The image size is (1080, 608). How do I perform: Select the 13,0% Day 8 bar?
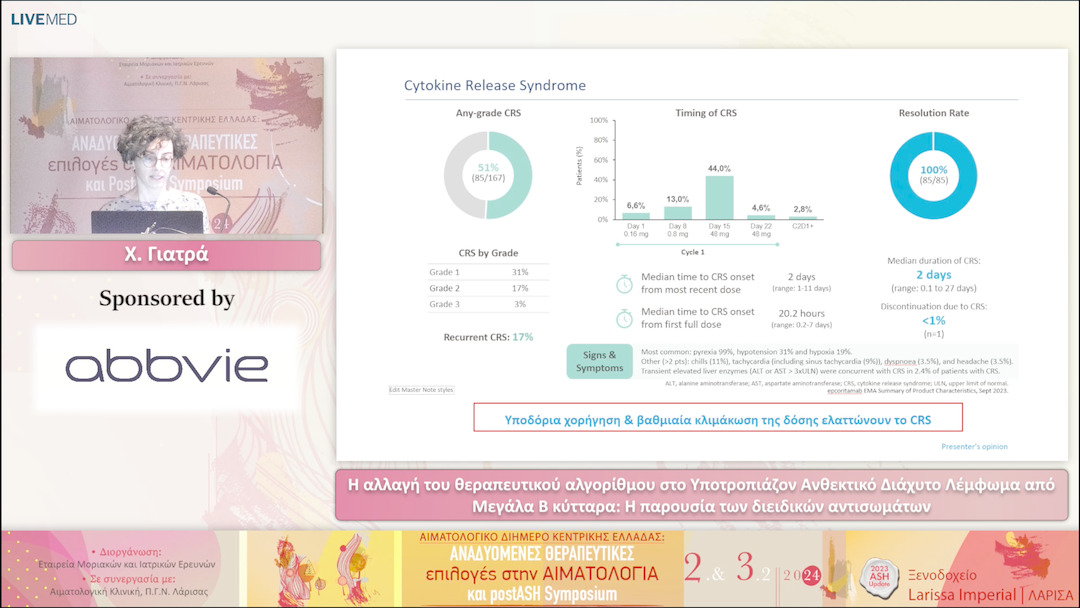(x=678, y=211)
